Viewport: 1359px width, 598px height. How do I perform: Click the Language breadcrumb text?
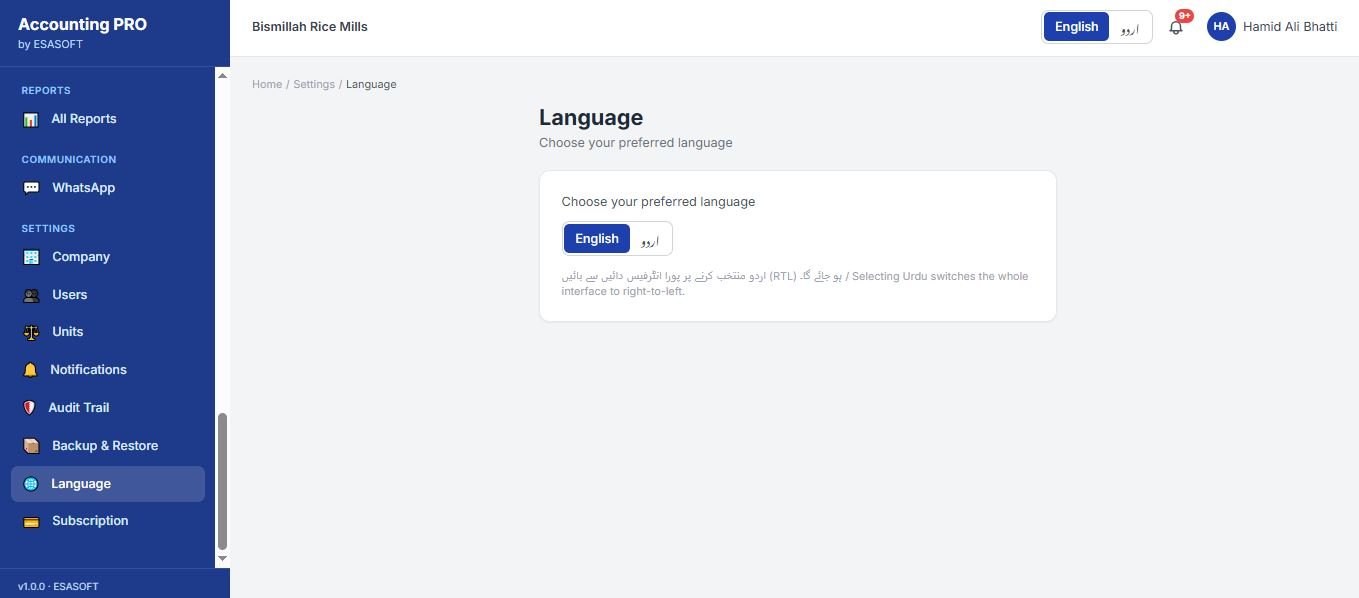(371, 84)
